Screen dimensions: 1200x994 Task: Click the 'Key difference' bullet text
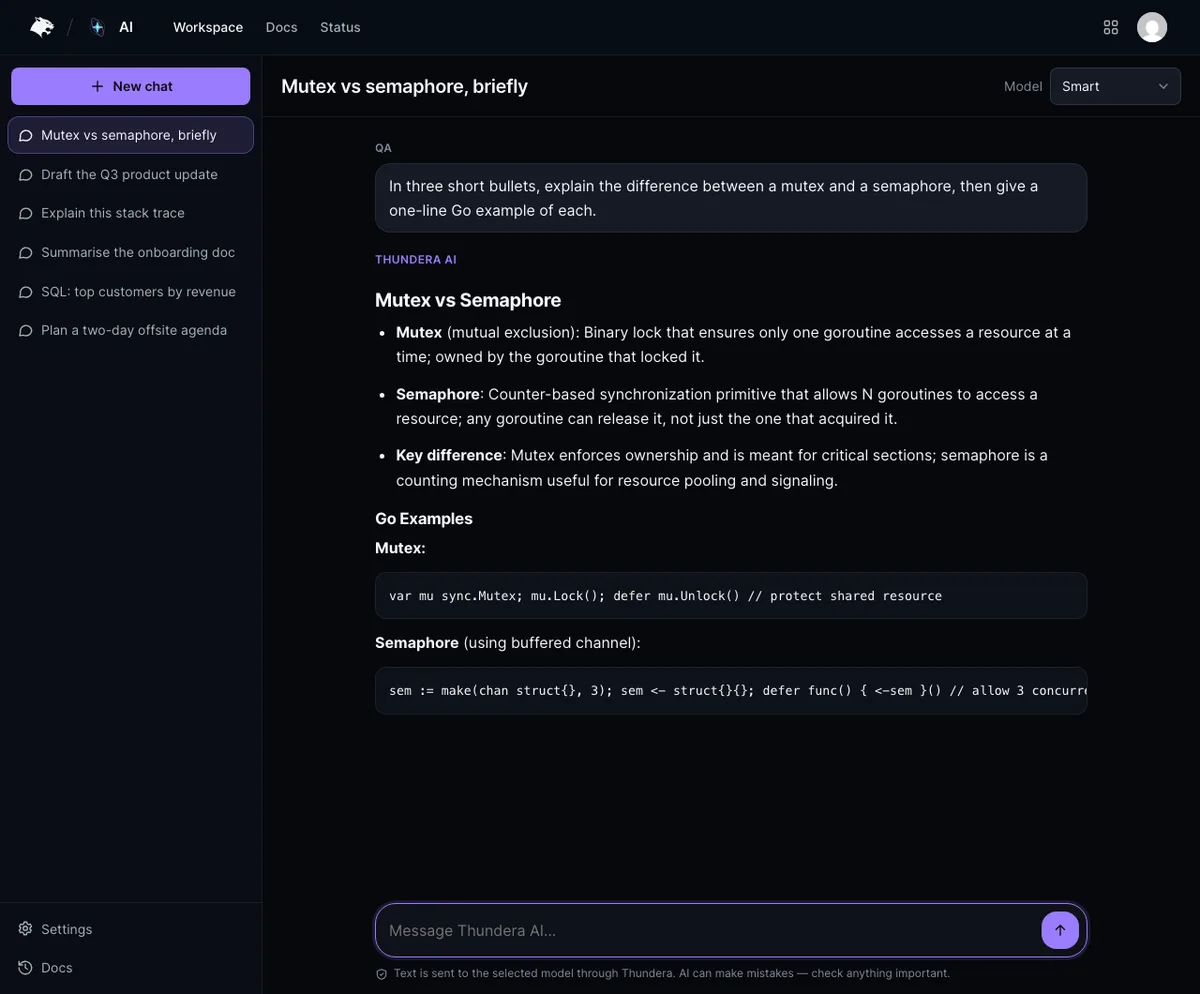[722, 467]
